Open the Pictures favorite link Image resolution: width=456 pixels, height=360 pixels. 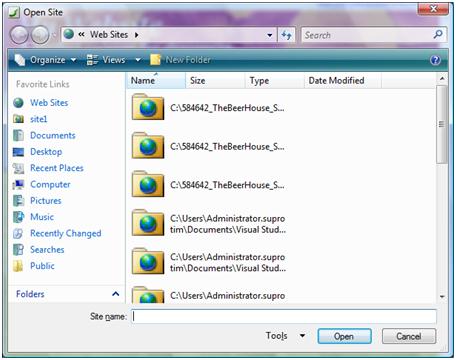click(x=46, y=201)
